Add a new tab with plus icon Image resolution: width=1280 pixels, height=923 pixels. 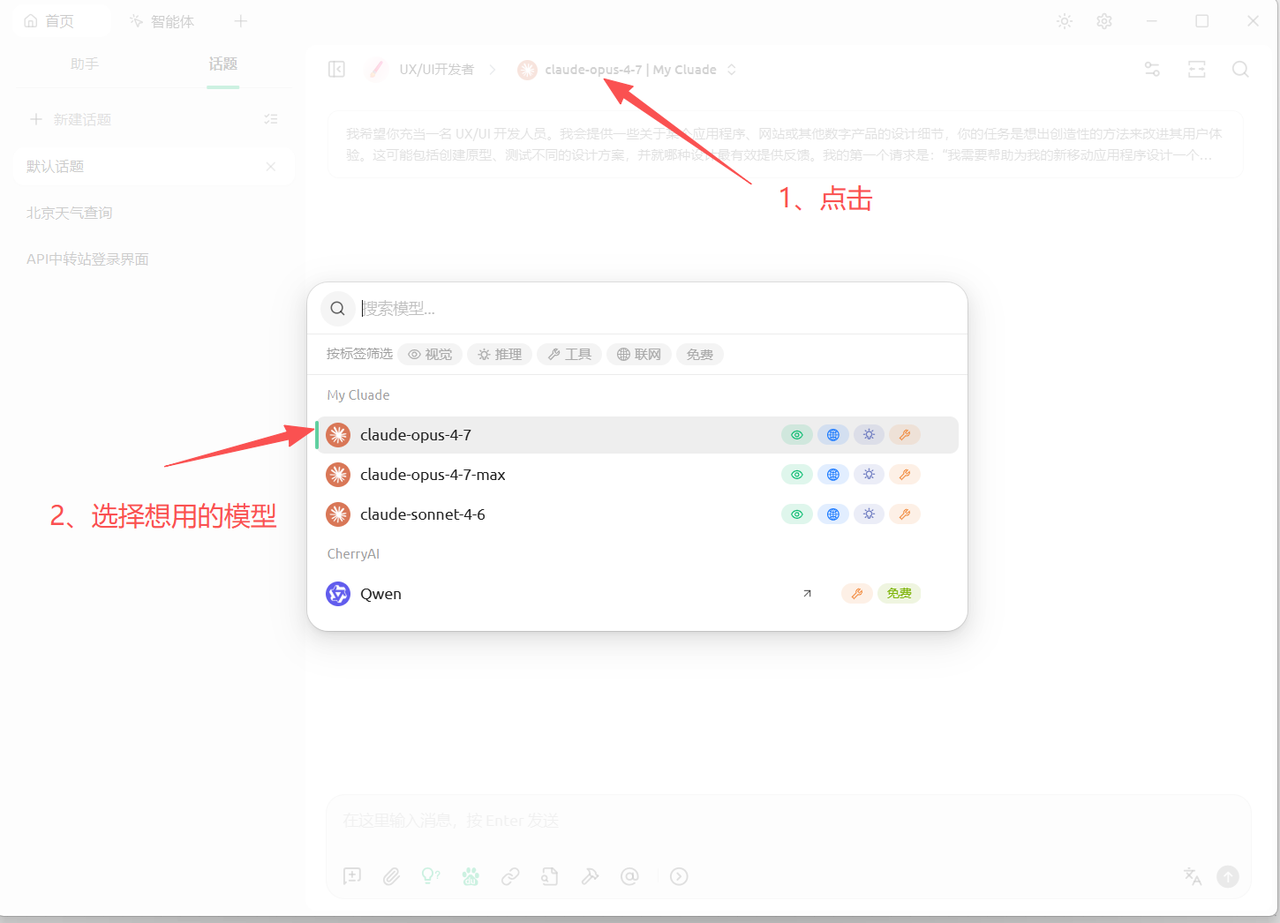point(240,21)
